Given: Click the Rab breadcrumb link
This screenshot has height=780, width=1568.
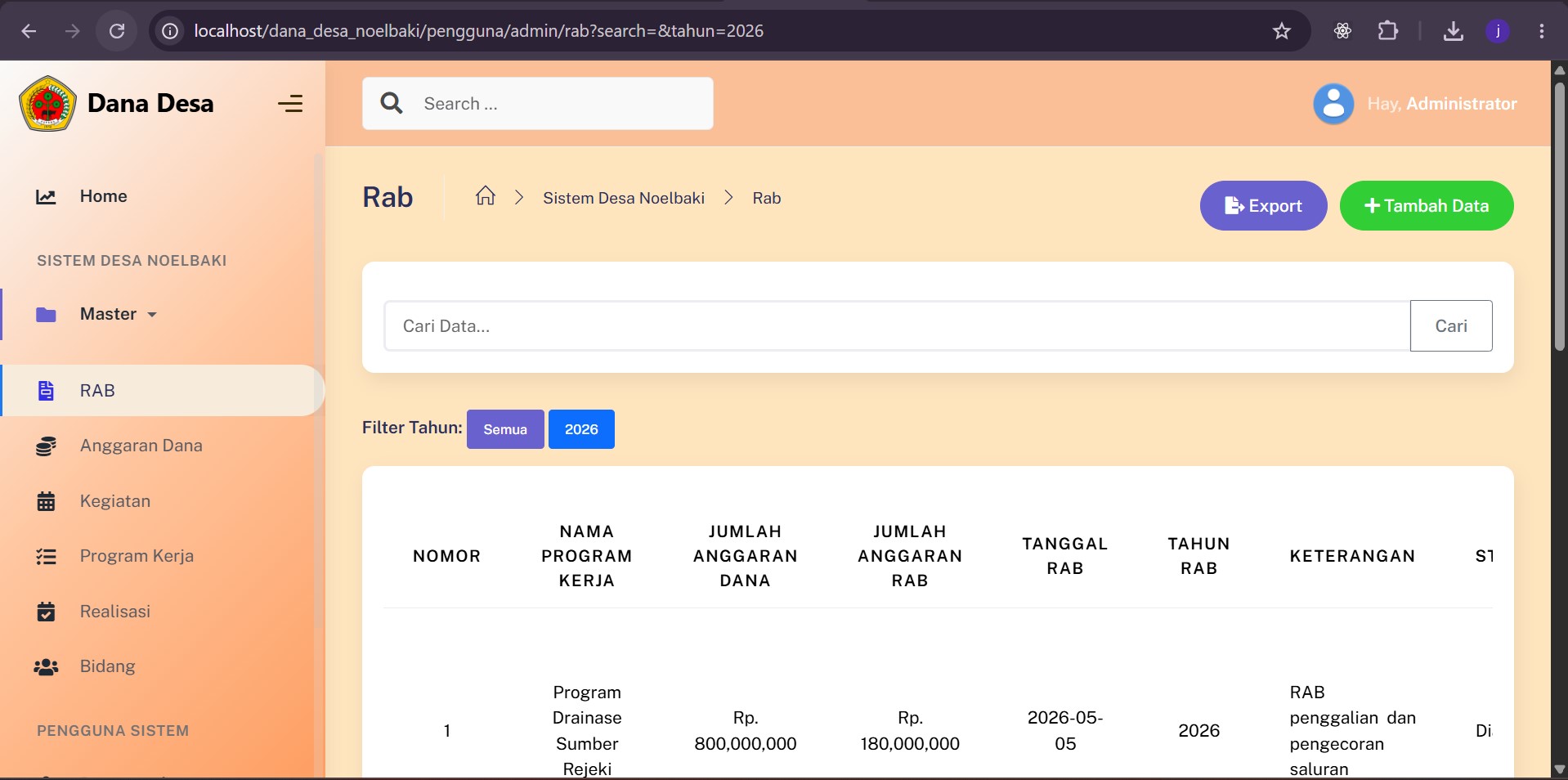Looking at the screenshot, I should click(767, 198).
